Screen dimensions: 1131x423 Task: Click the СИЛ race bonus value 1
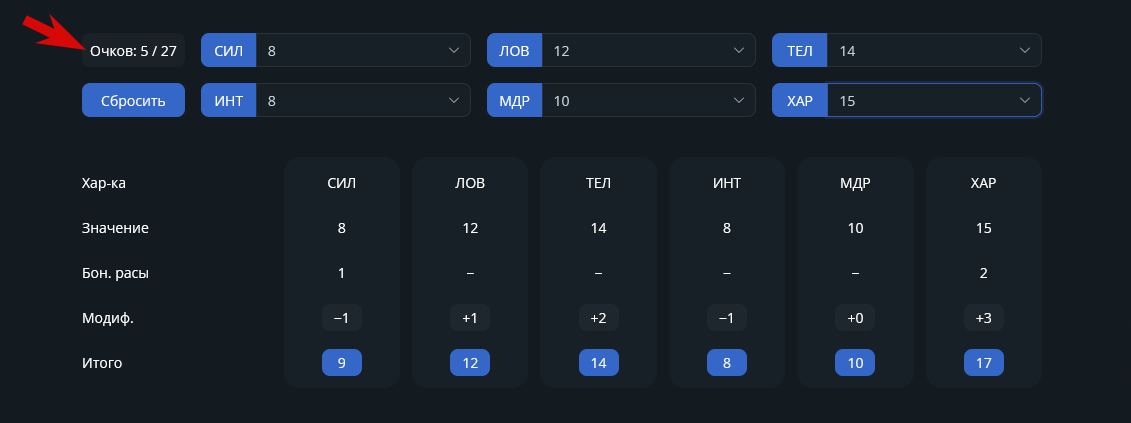pyautogui.click(x=342, y=274)
